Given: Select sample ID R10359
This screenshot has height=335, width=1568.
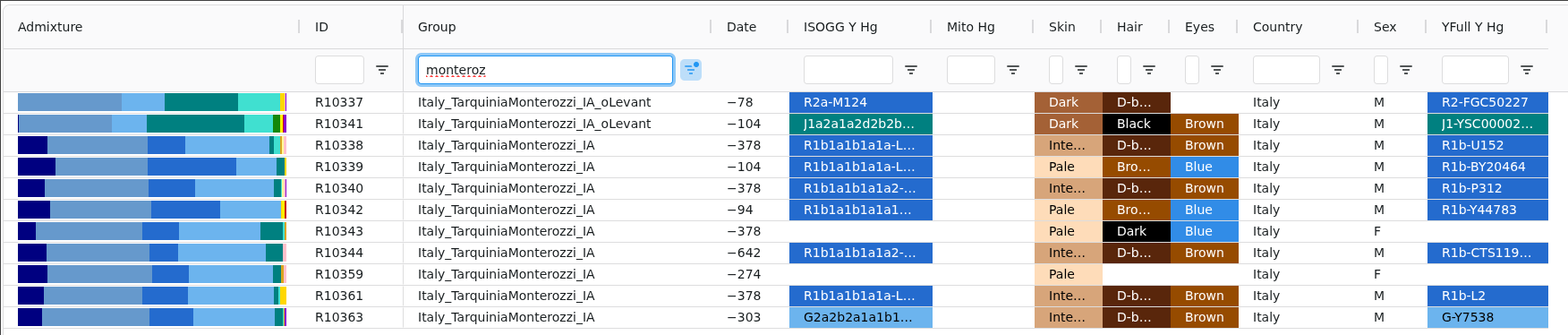Looking at the screenshot, I should pyautogui.click(x=339, y=274).
